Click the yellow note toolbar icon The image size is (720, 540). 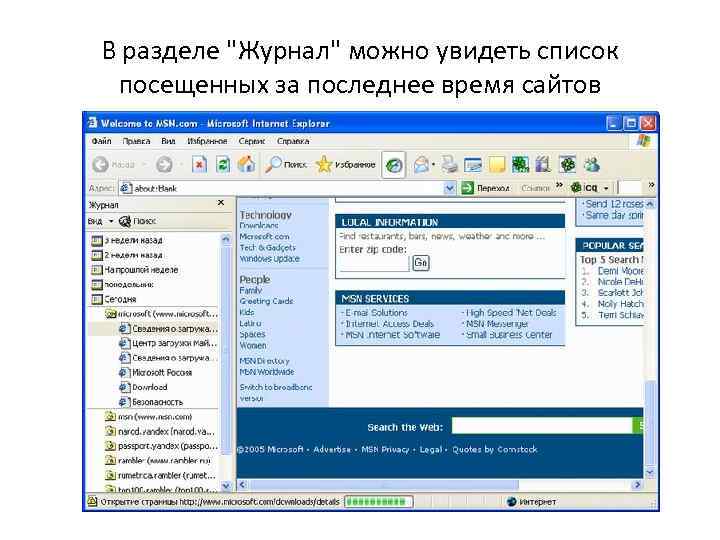tap(497, 164)
